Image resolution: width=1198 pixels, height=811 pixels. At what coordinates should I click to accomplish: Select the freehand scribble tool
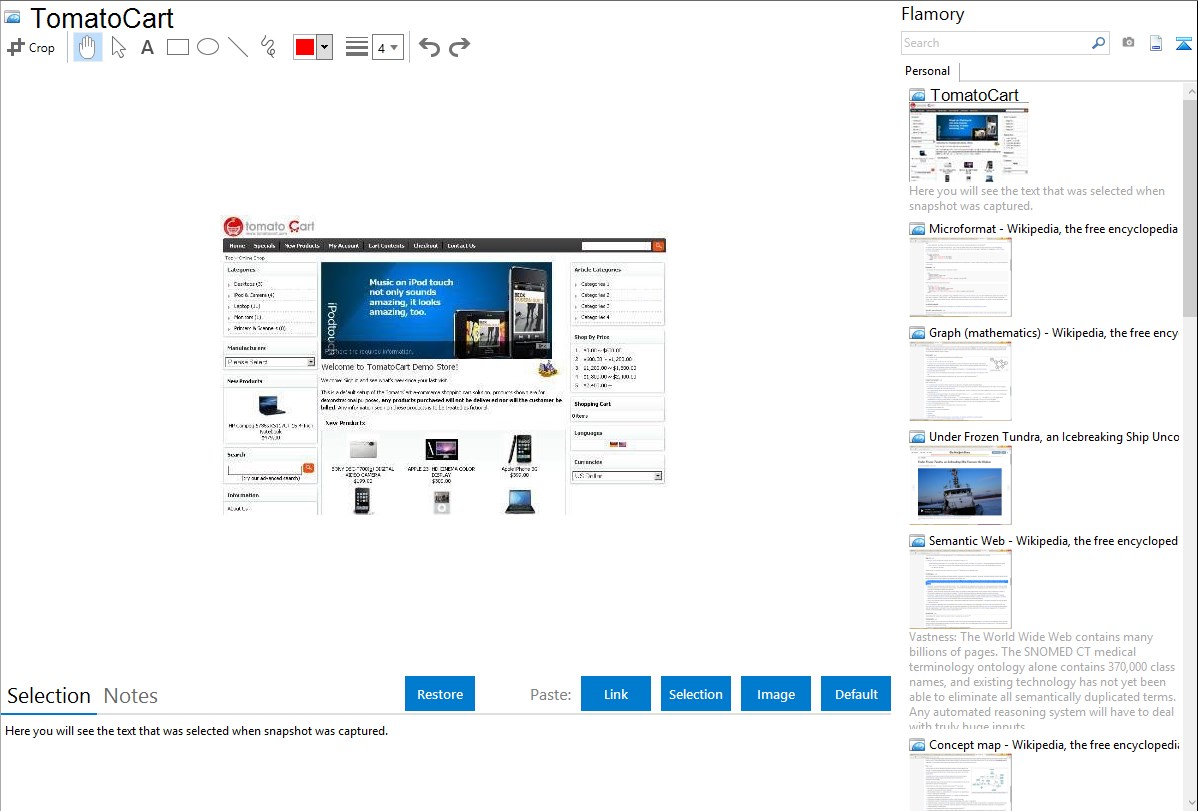click(x=268, y=47)
